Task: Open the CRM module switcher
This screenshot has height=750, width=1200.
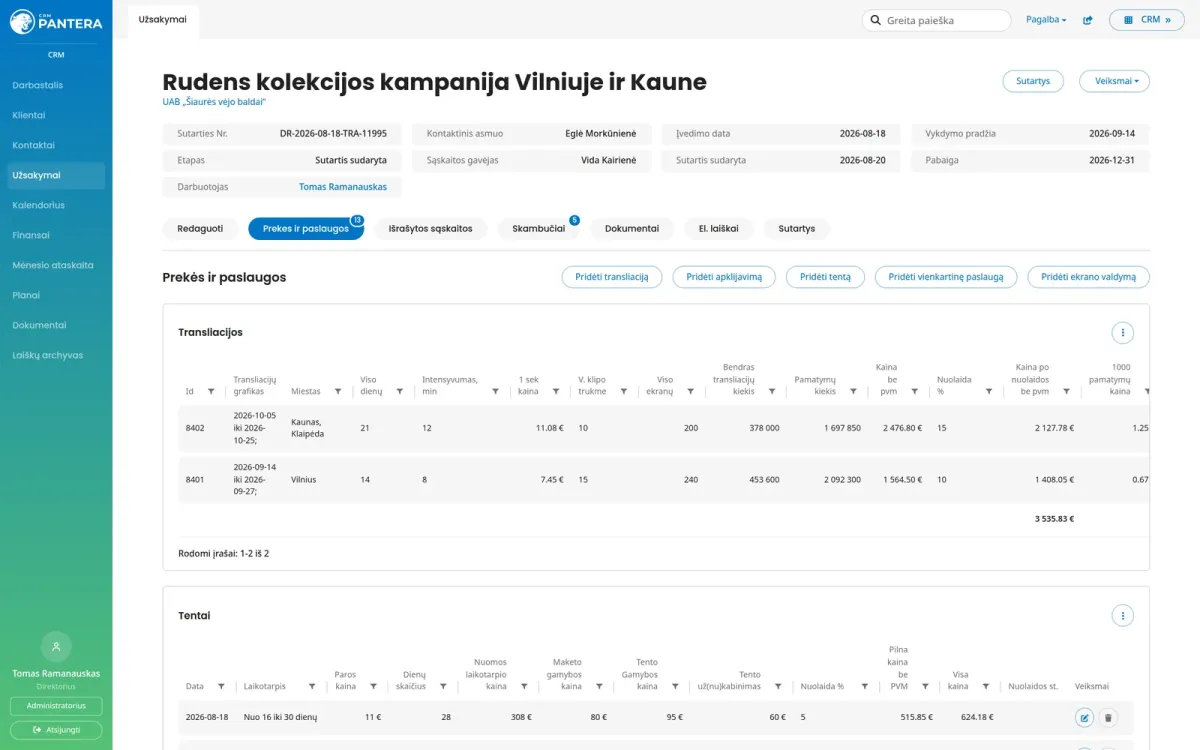Action: point(1147,20)
